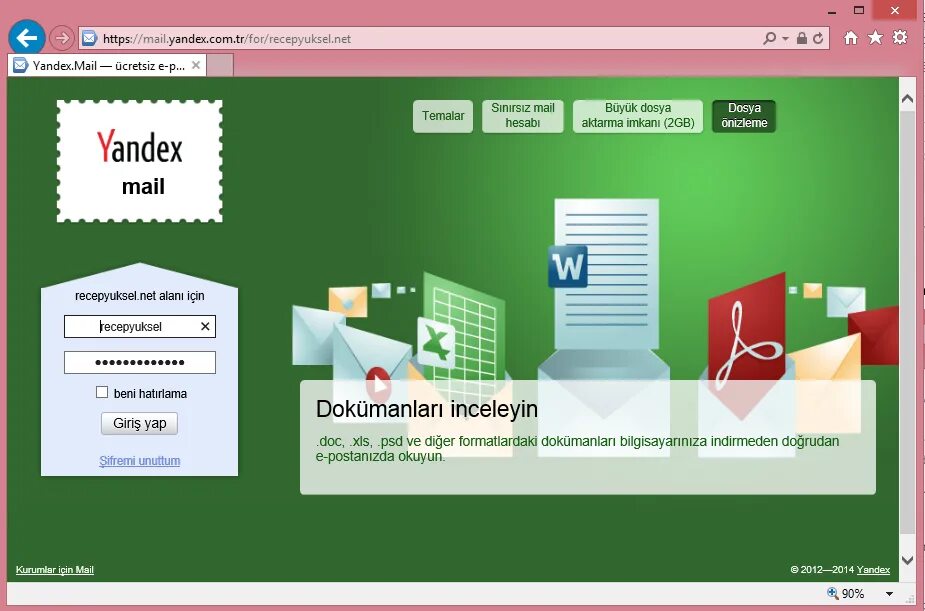Toggle the beni hatırlama checkbox
Image resolution: width=925 pixels, height=611 pixels.
pyautogui.click(x=102, y=392)
